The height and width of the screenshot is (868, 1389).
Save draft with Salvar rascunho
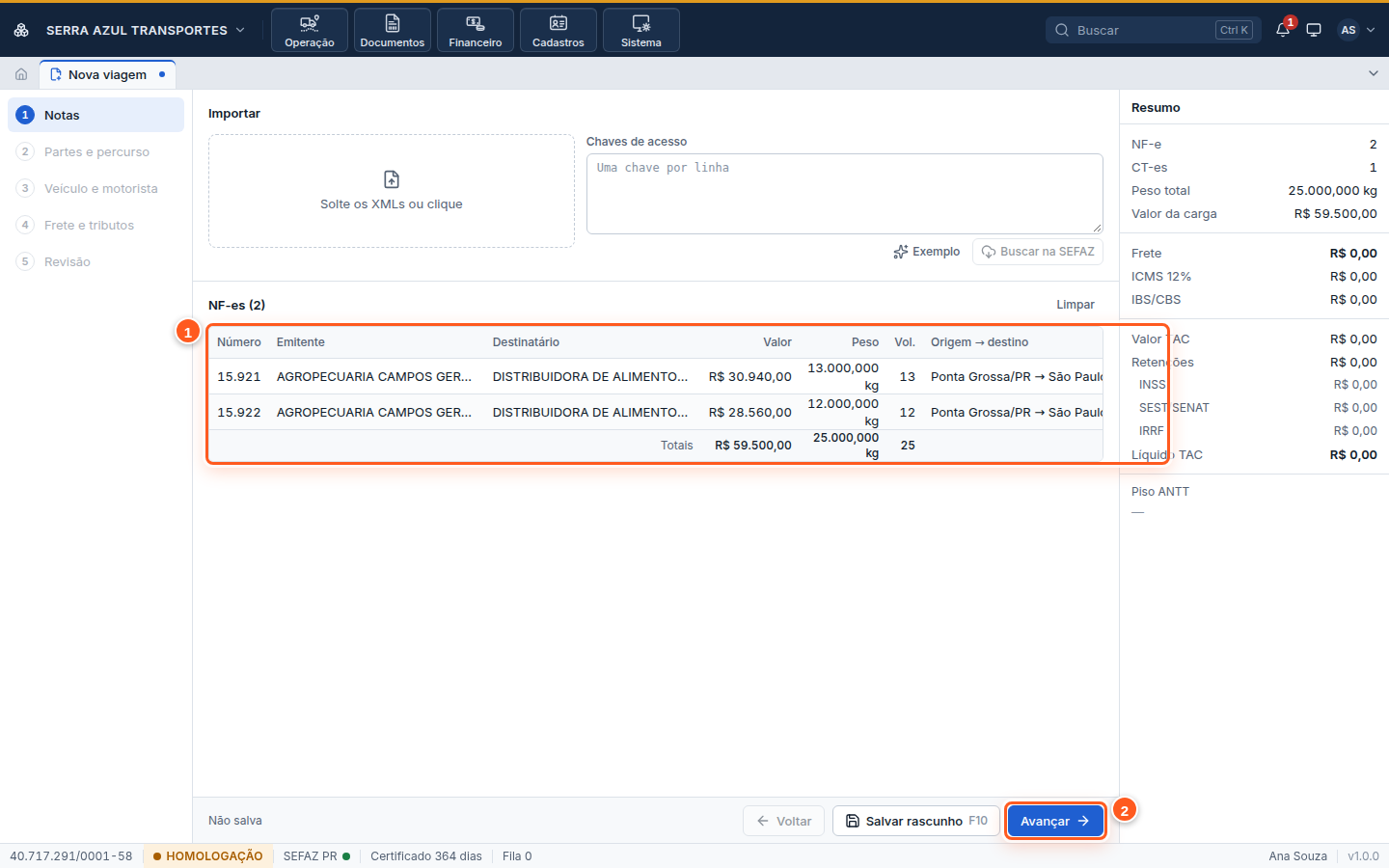click(916, 821)
